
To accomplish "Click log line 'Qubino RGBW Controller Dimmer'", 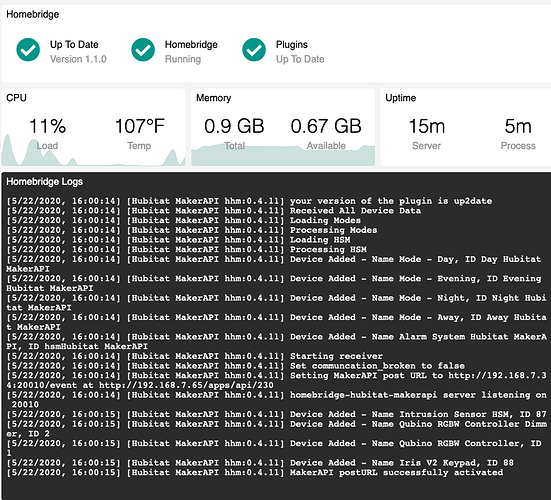I will click(x=276, y=429).
